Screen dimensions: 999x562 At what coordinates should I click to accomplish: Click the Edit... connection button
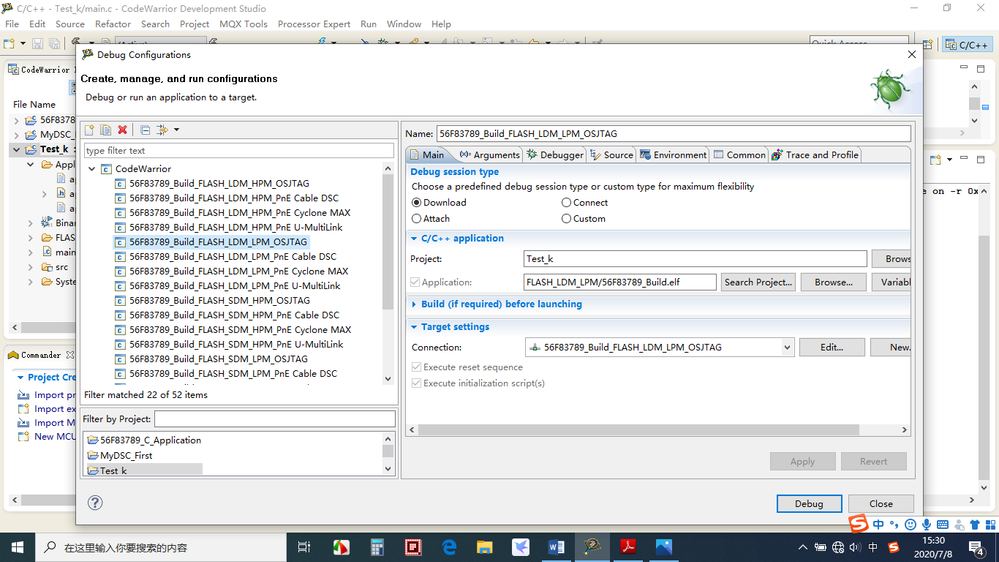[831, 347]
